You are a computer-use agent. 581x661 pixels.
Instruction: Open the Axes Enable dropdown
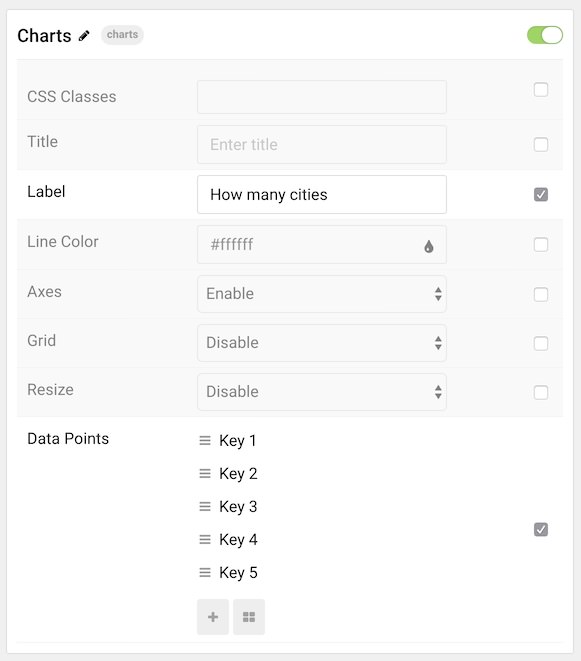[322, 294]
